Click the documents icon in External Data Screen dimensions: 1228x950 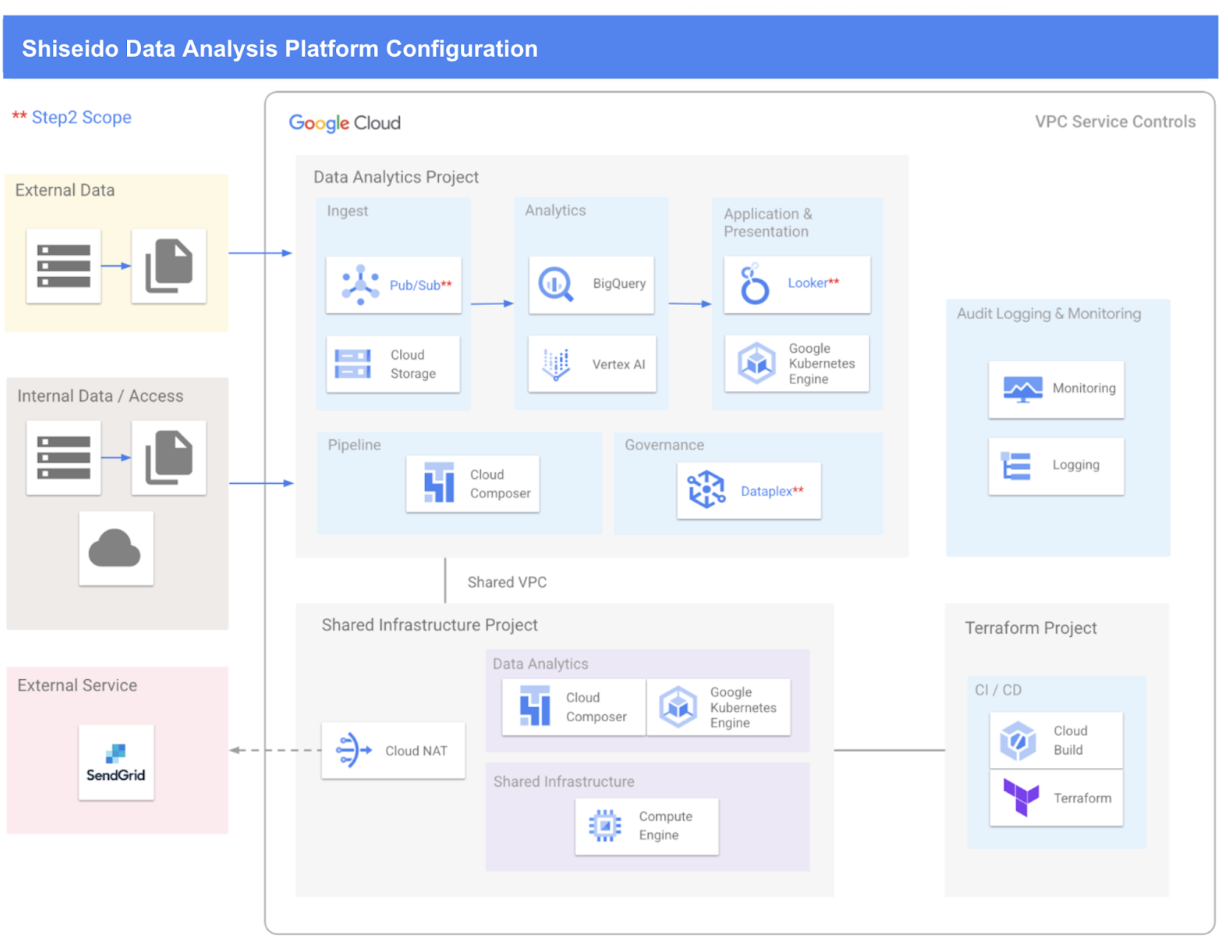tap(169, 266)
